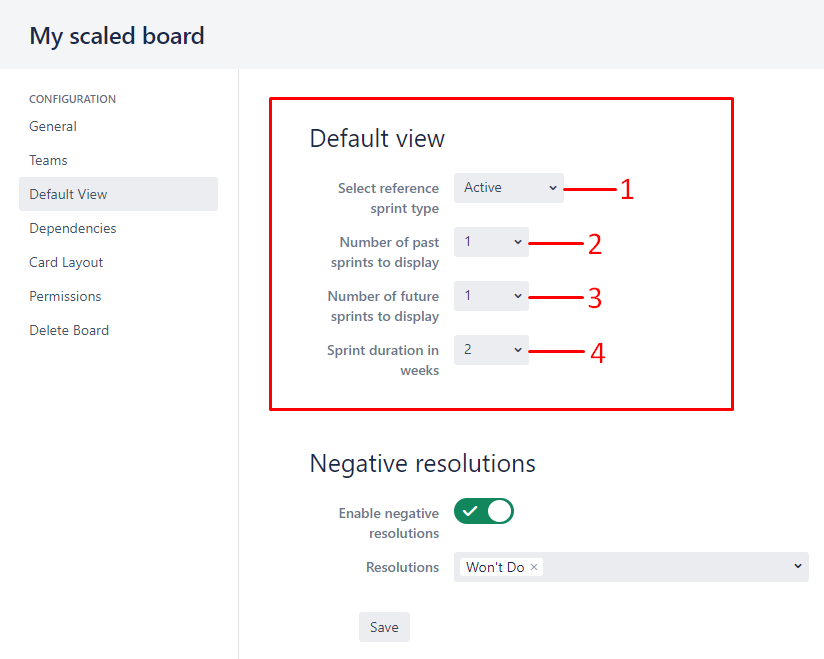Open the future sprints number dropdown
The height and width of the screenshot is (659, 824).
(x=491, y=296)
